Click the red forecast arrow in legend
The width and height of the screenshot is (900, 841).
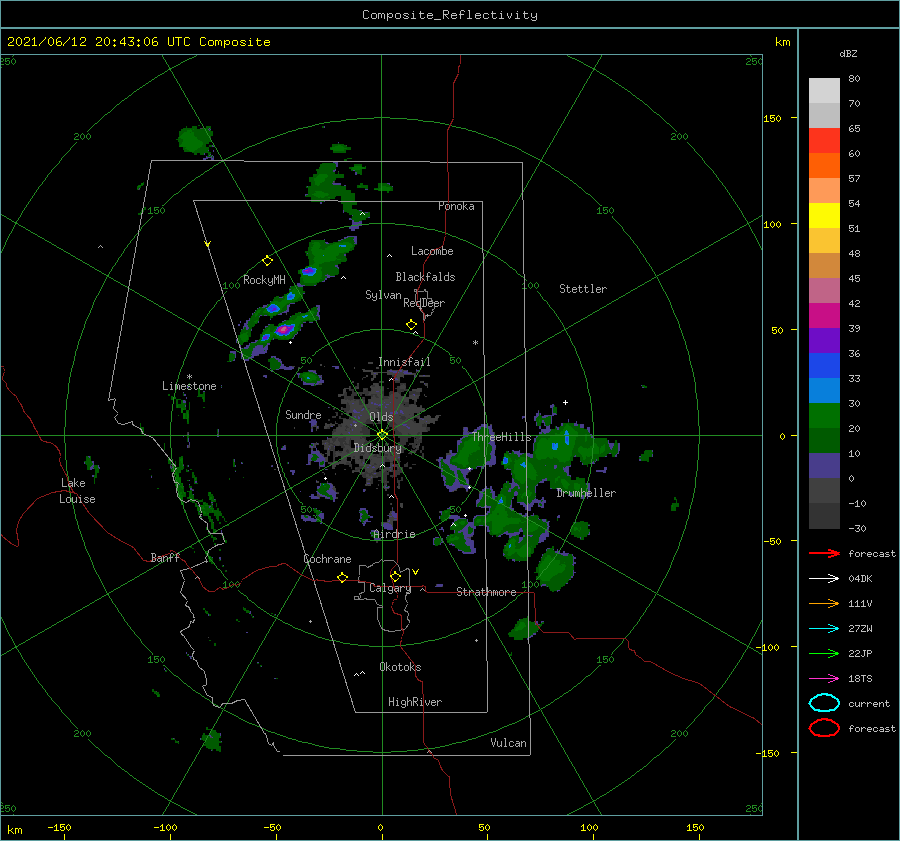[x=824, y=553]
